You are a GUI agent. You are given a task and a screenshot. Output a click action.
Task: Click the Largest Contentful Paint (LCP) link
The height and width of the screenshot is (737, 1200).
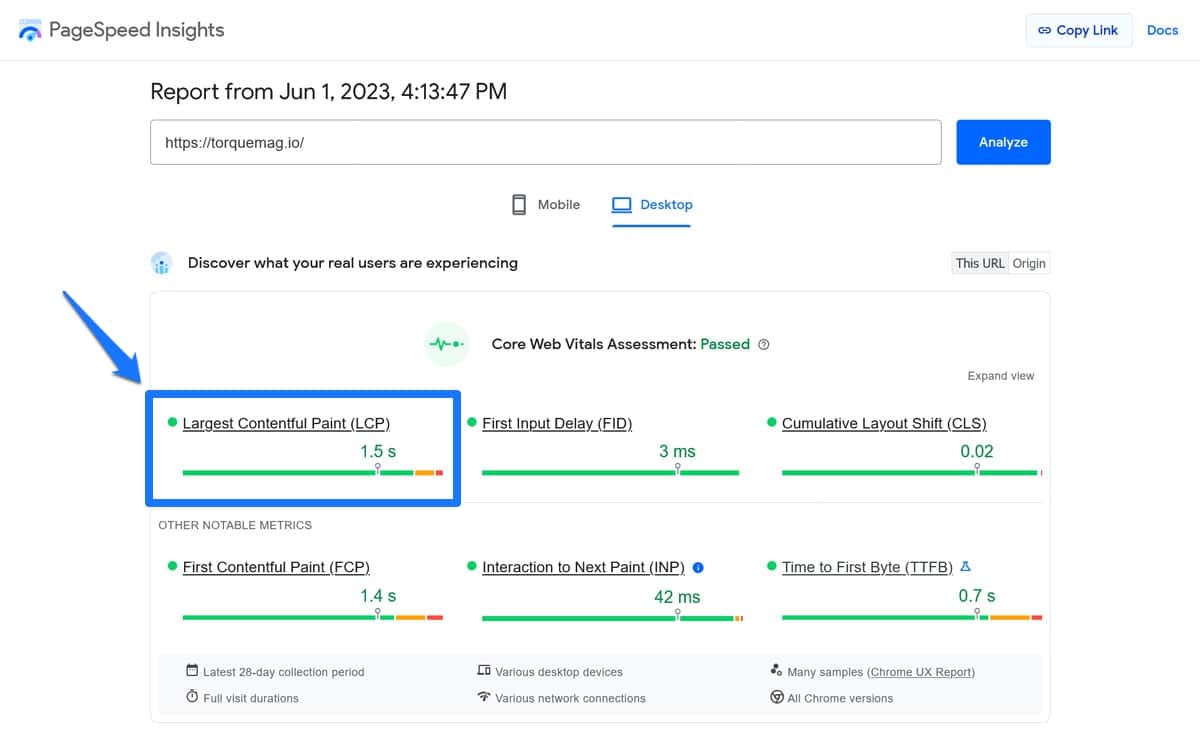[x=286, y=423]
